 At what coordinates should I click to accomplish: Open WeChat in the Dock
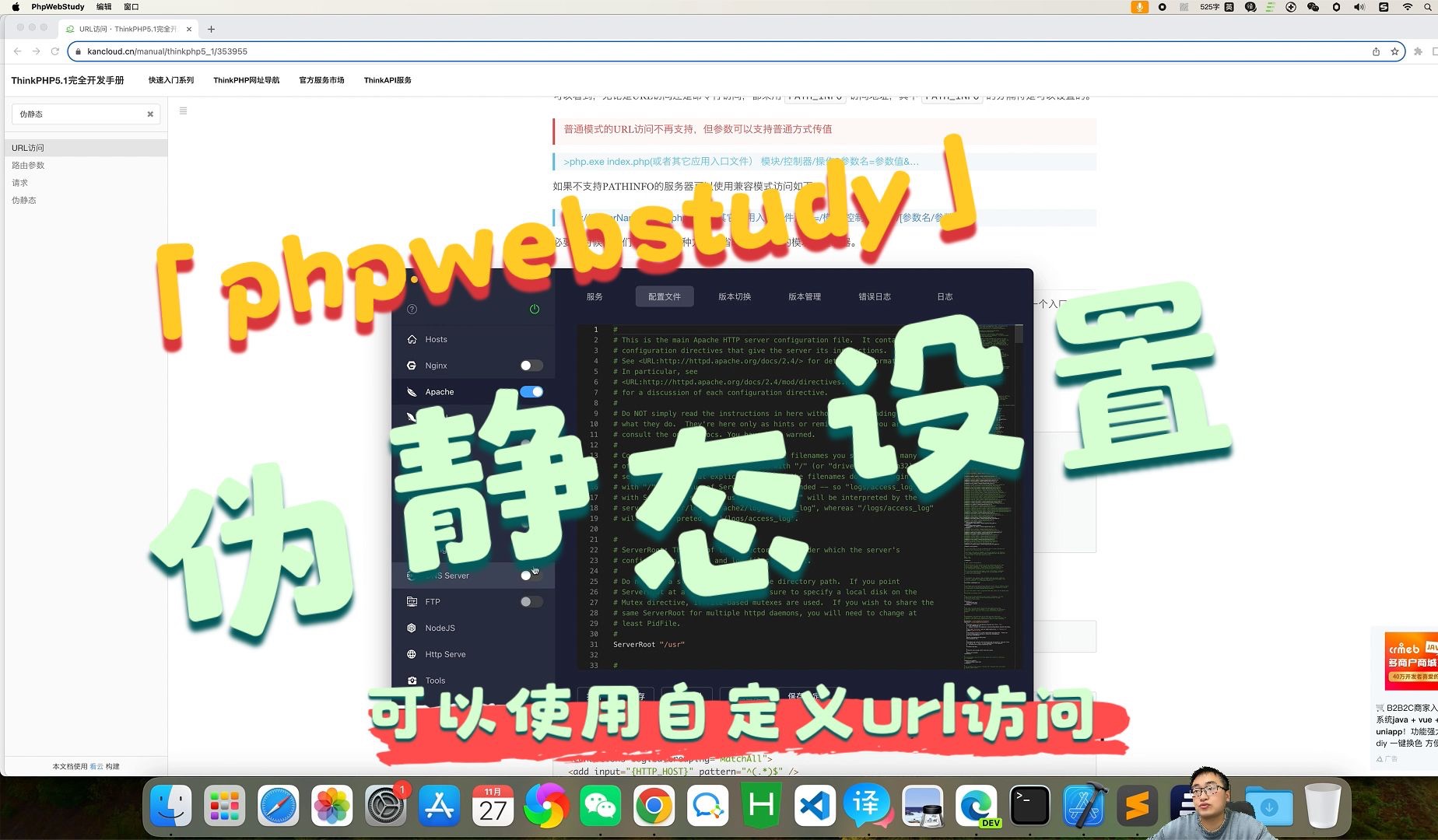point(600,806)
